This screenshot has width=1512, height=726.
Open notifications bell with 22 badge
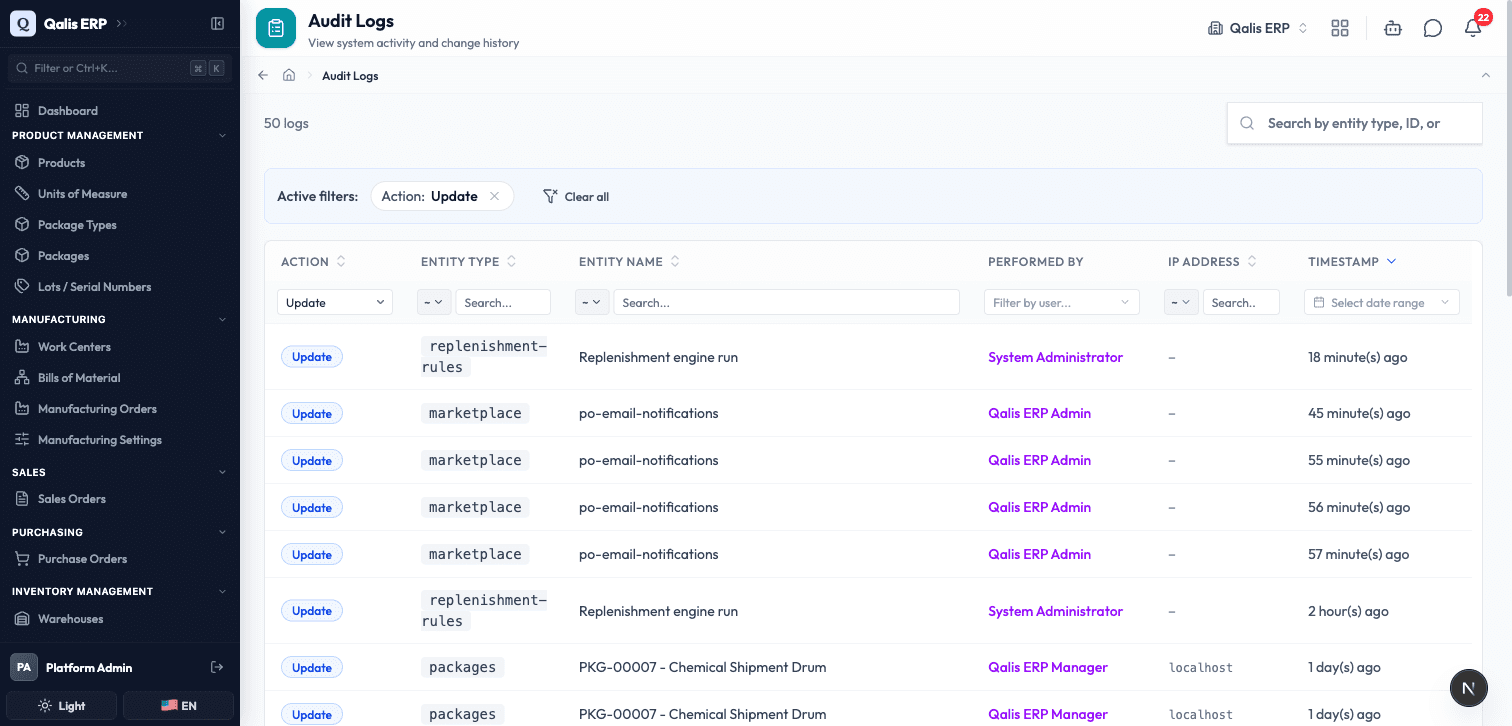pyautogui.click(x=1473, y=28)
